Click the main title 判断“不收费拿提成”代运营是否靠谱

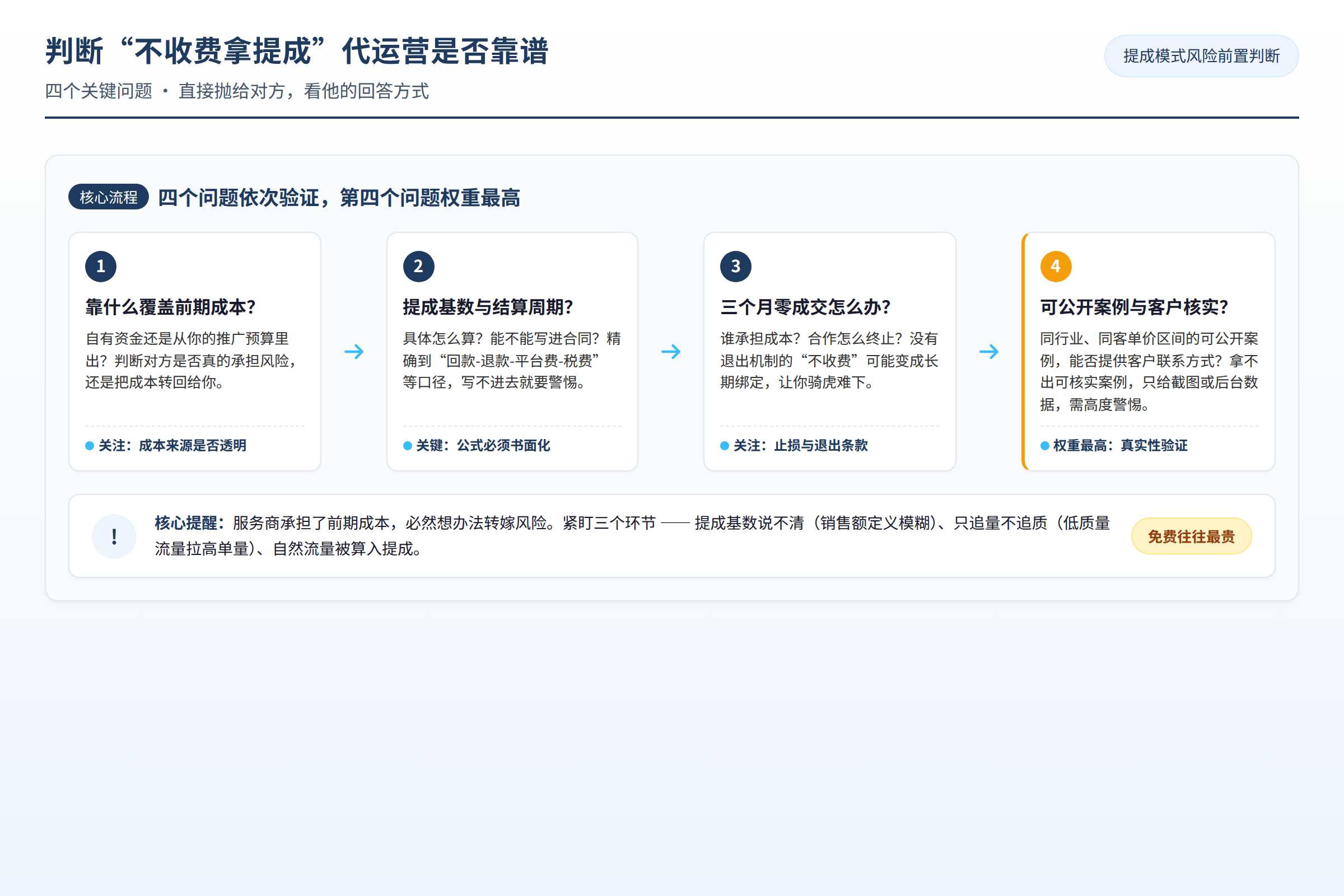coord(297,51)
